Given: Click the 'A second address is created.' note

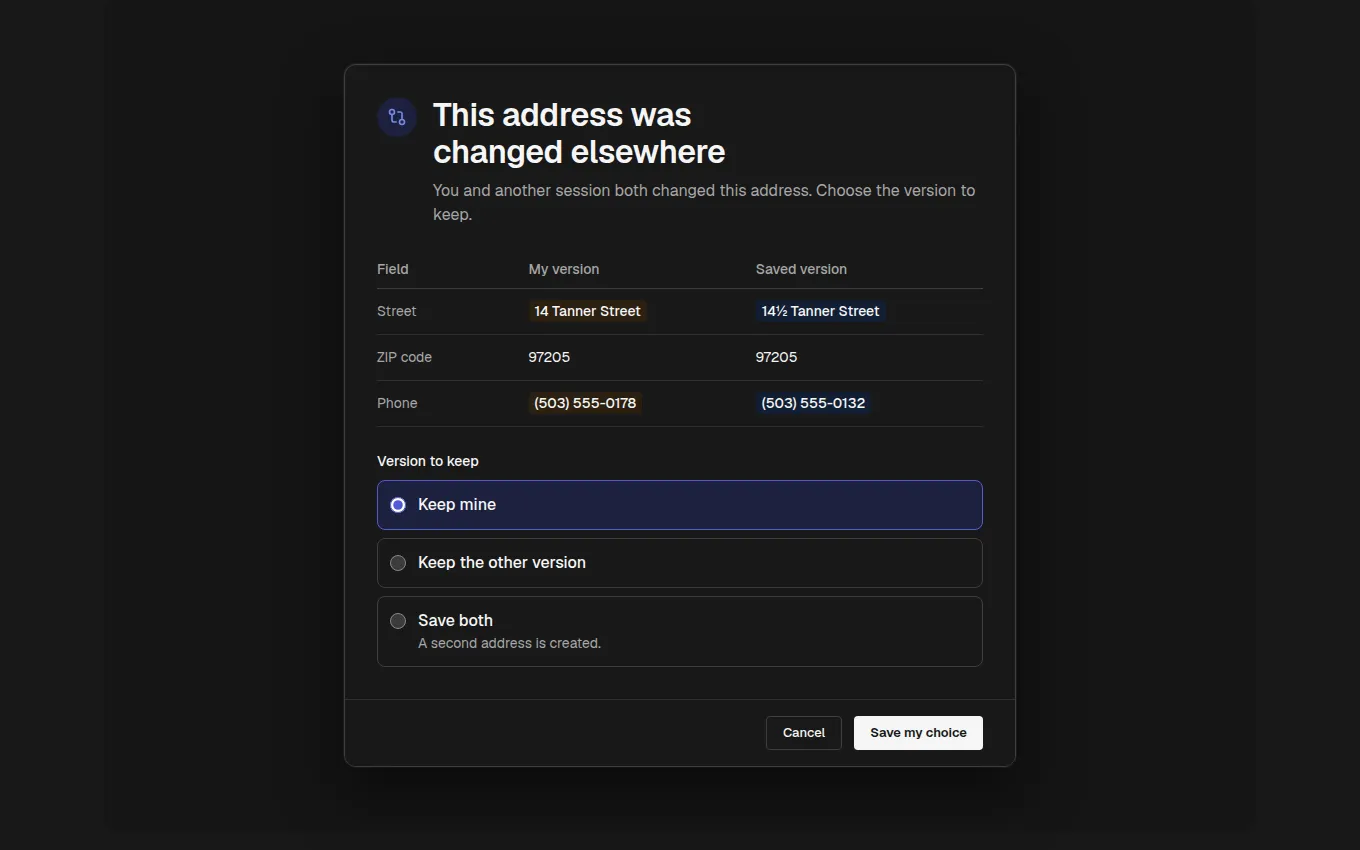Looking at the screenshot, I should pos(509,643).
